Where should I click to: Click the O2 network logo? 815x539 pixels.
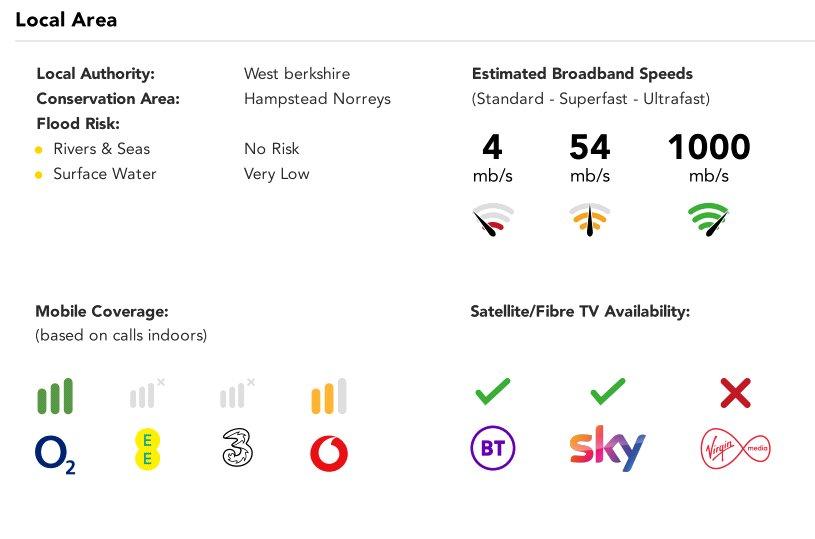[x=55, y=455]
